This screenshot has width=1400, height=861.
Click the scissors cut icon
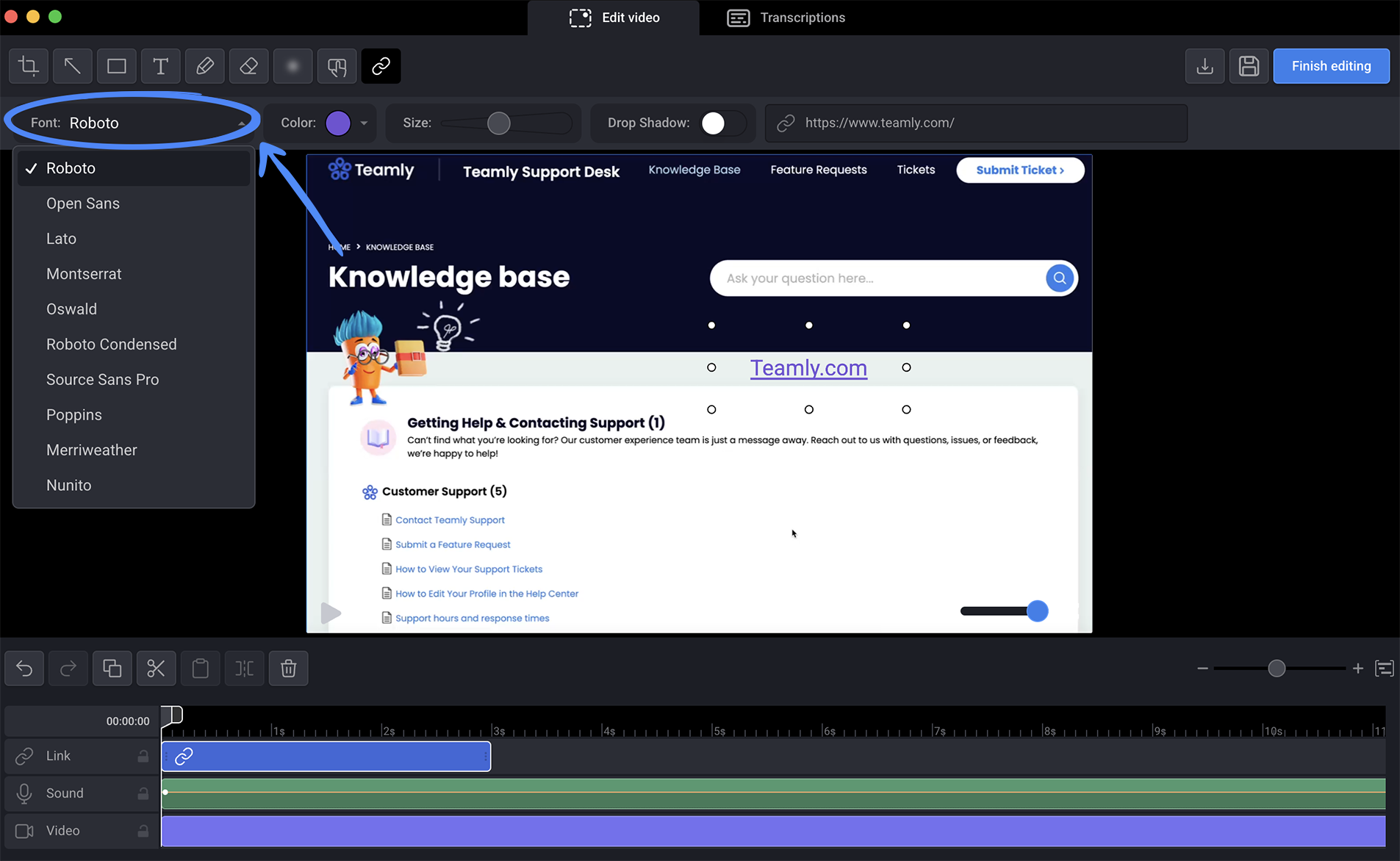click(x=157, y=669)
